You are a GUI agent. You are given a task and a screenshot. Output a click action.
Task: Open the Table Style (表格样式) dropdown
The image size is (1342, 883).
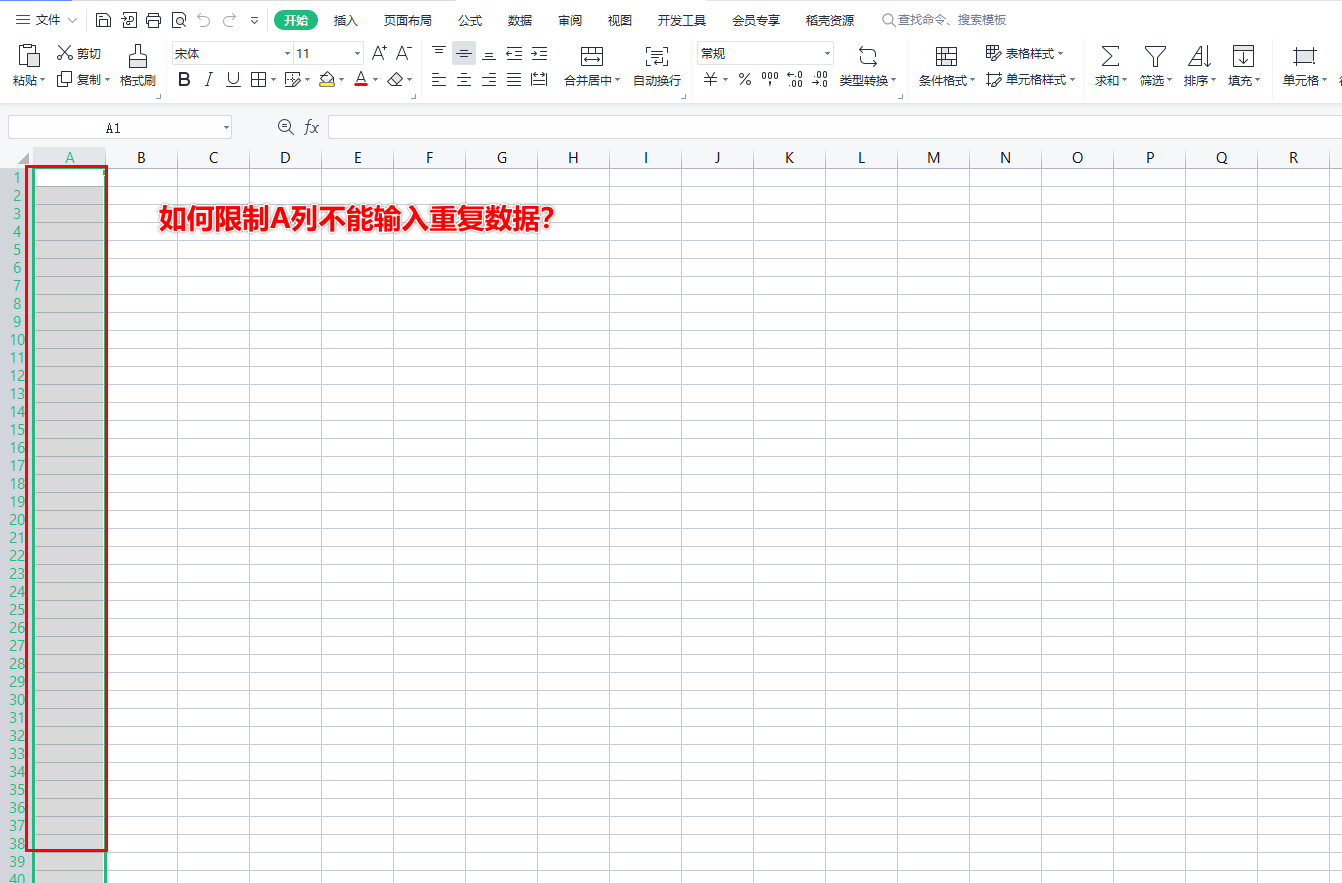(x=1024, y=53)
